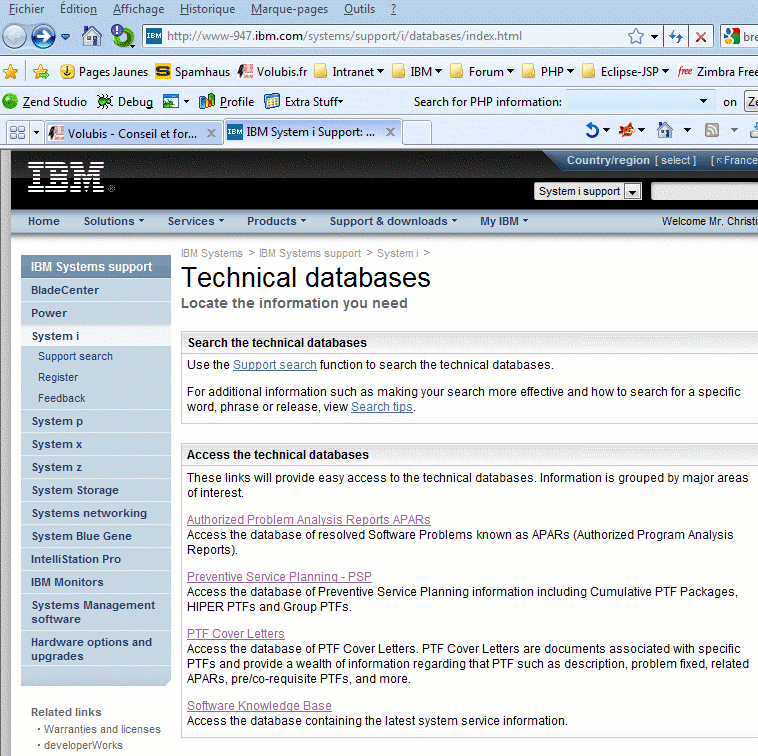Open the Solutions navigation menu
The image size is (758, 756).
(114, 221)
